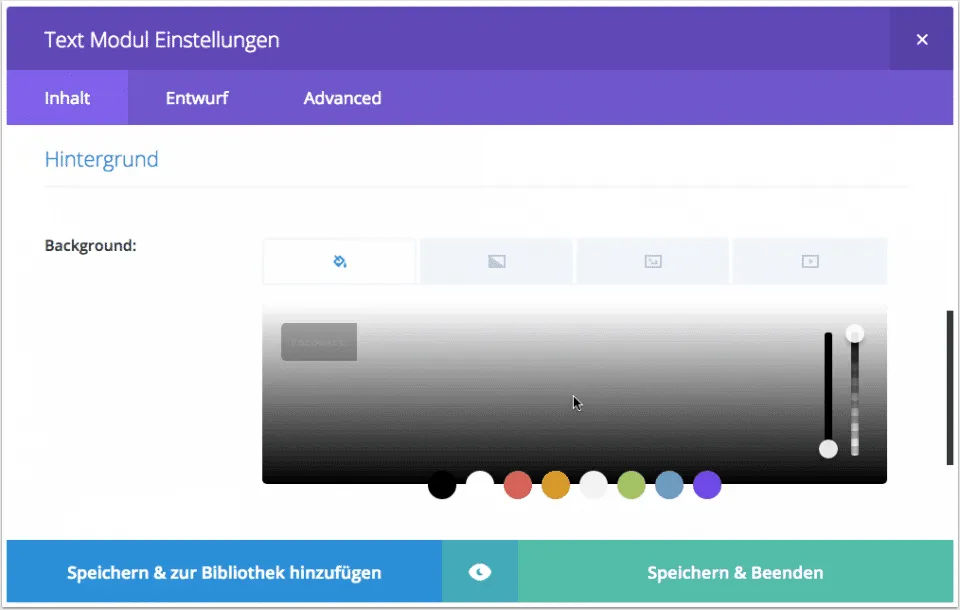Click the dialog's vertical scrollbar

tap(949, 388)
